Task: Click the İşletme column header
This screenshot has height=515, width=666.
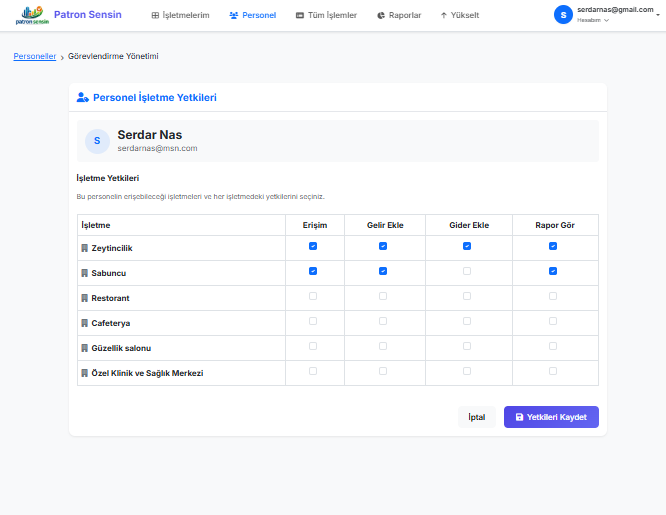Action: (x=96, y=225)
